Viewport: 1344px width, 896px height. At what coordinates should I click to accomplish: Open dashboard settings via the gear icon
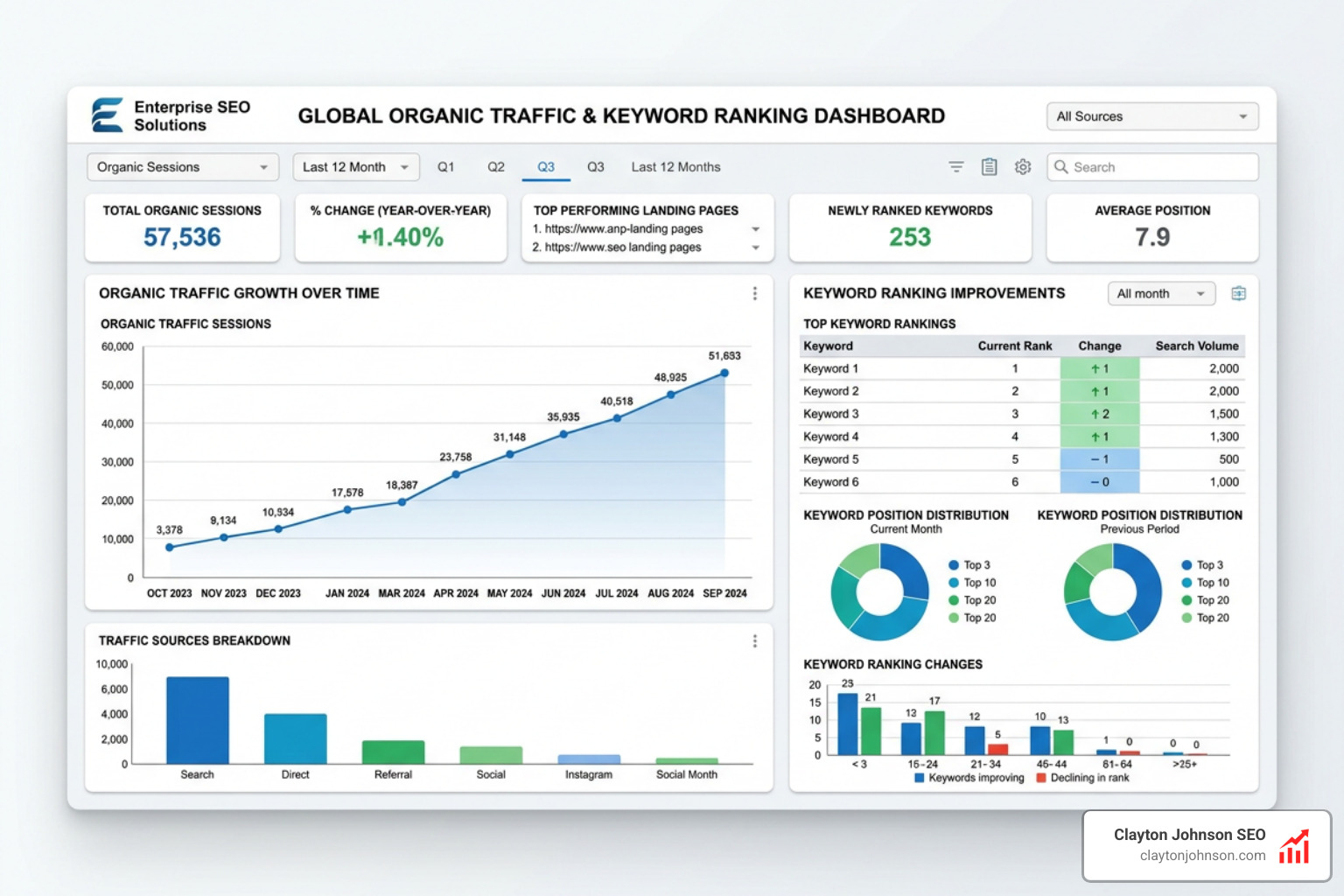tap(1022, 166)
